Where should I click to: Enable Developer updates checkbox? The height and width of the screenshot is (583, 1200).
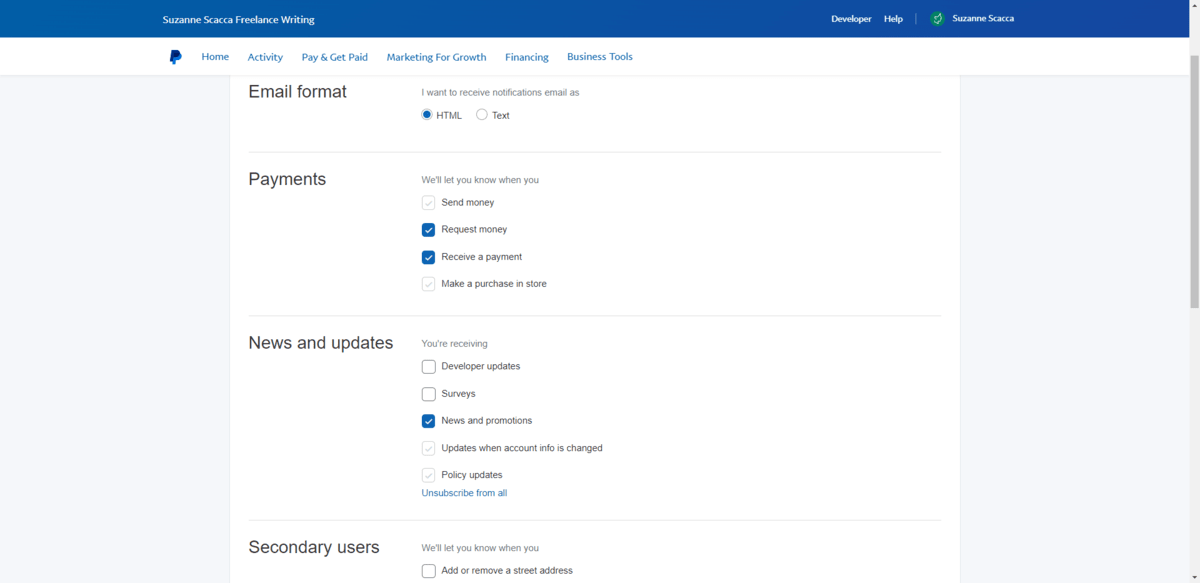point(428,366)
